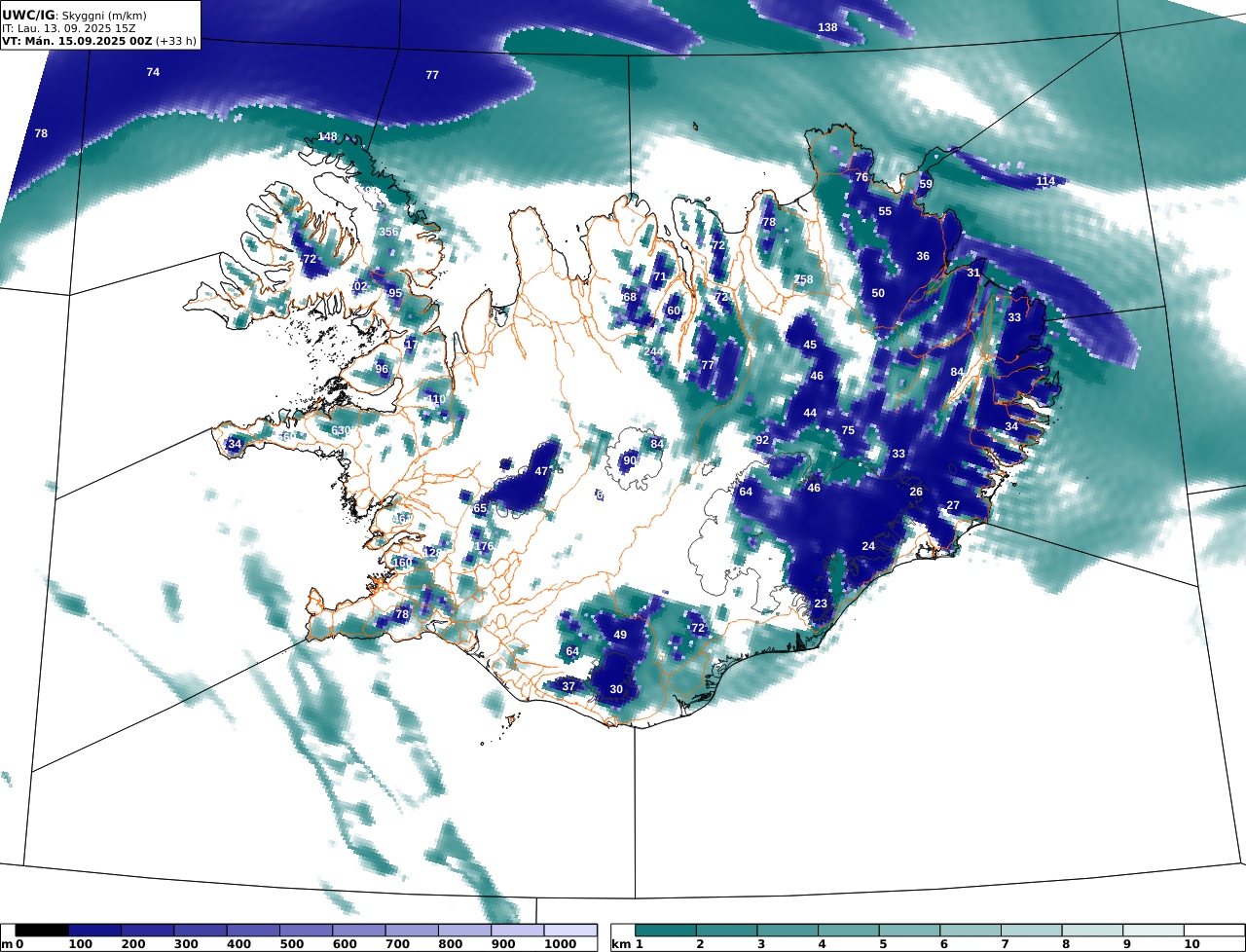Click the '24' map value in southeast Iceland
This screenshot has width=1246, height=952.
(868, 546)
